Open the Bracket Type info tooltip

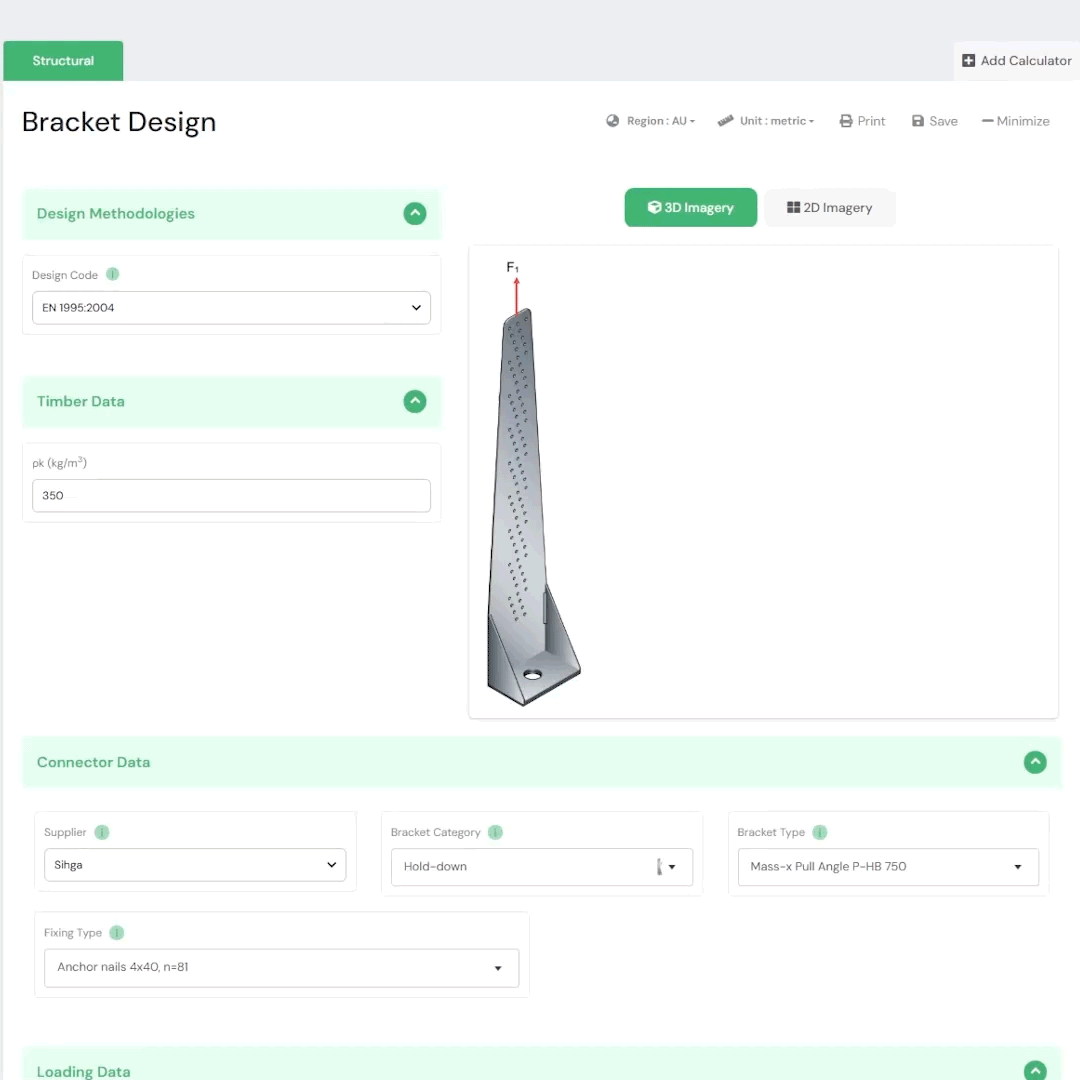(x=819, y=832)
